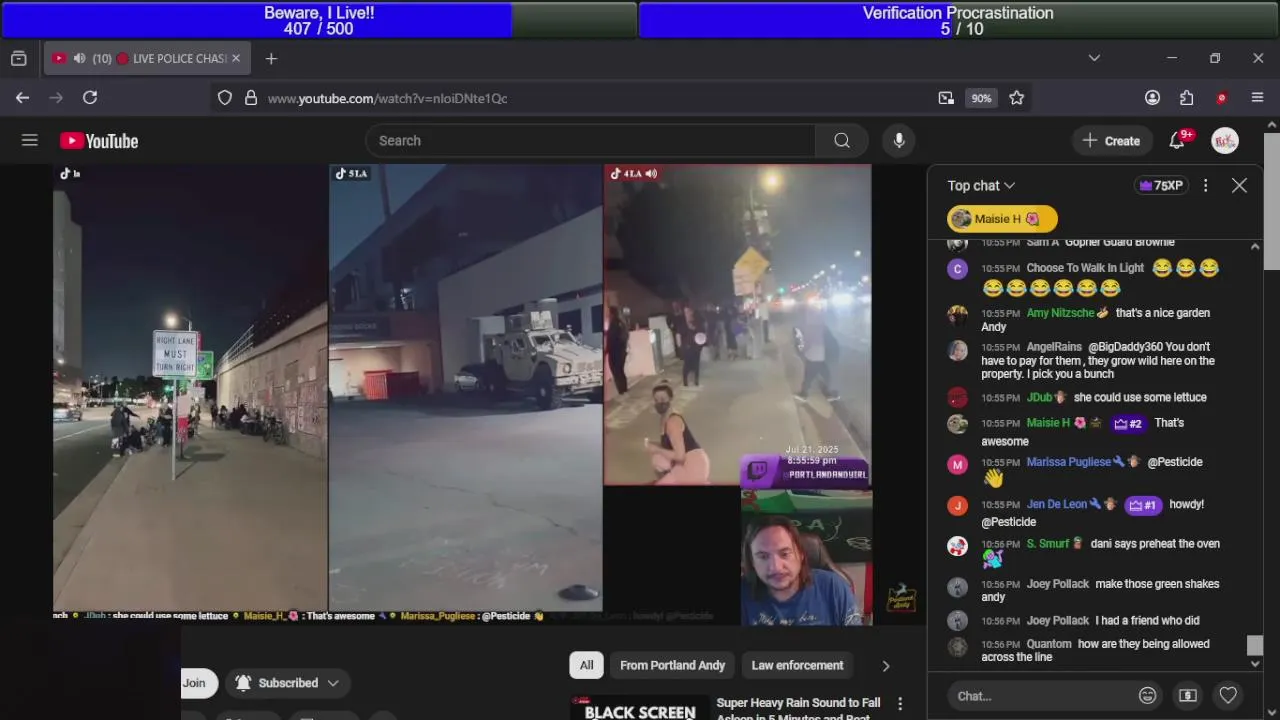
Task: Open the Subscribed notification dropdown
Action: pos(287,683)
